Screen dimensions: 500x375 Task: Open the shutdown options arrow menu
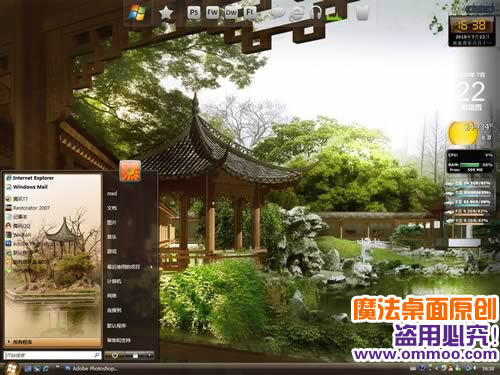tap(149, 355)
